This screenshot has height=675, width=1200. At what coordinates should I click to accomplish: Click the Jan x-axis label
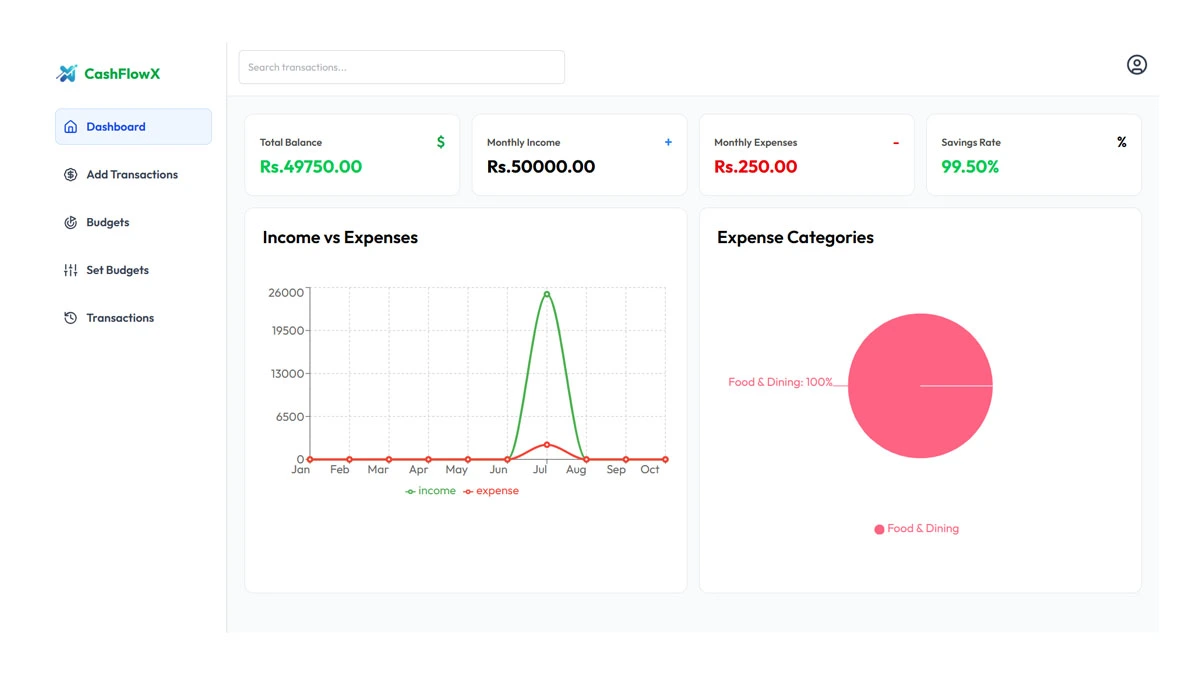click(x=301, y=470)
